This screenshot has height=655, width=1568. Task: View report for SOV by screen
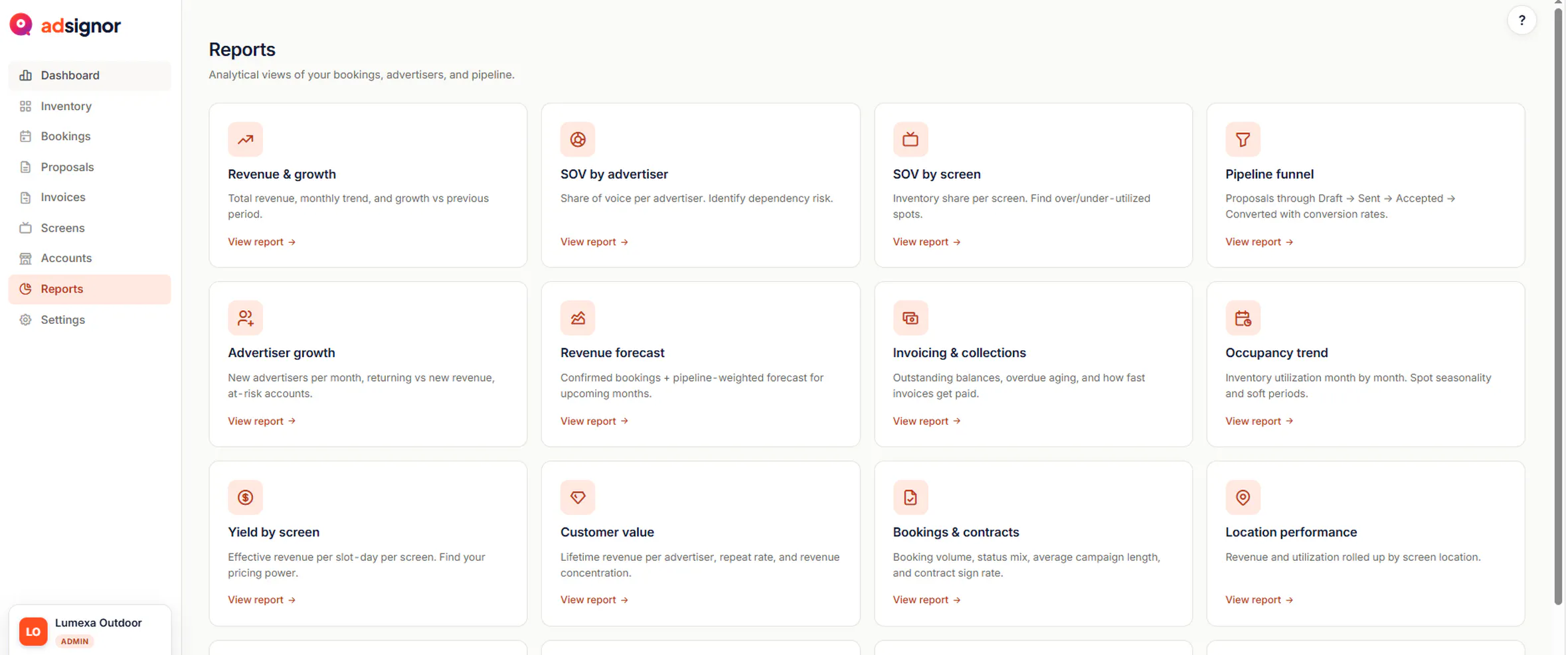pos(926,242)
